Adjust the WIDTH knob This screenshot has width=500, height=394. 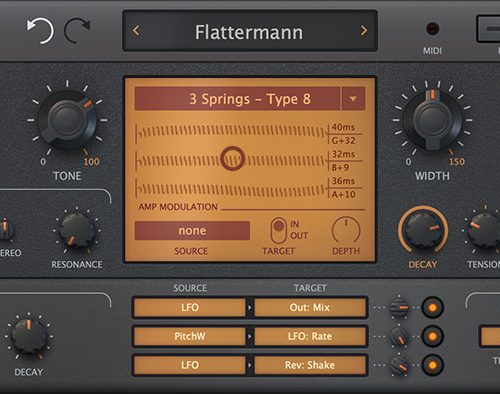pos(432,119)
